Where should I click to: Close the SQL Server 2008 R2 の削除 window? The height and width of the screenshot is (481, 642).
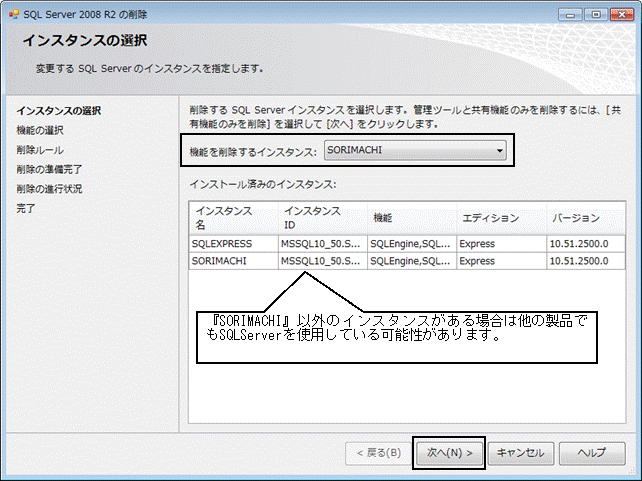(622, 15)
